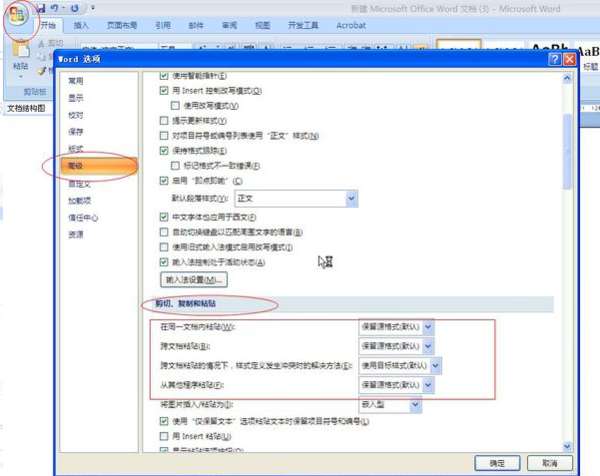Switch to the 视图 ribbon tab
The height and width of the screenshot is (476, 600).
click(262, 26)
